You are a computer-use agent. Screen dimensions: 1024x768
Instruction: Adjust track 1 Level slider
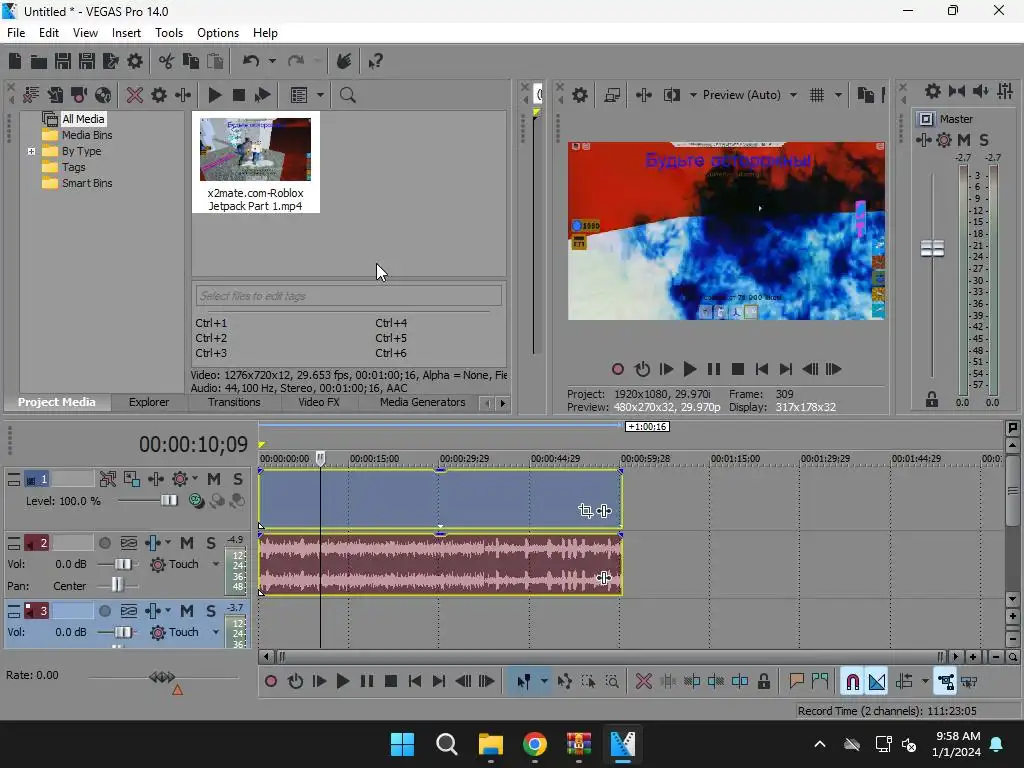click(x=168, y=501)
